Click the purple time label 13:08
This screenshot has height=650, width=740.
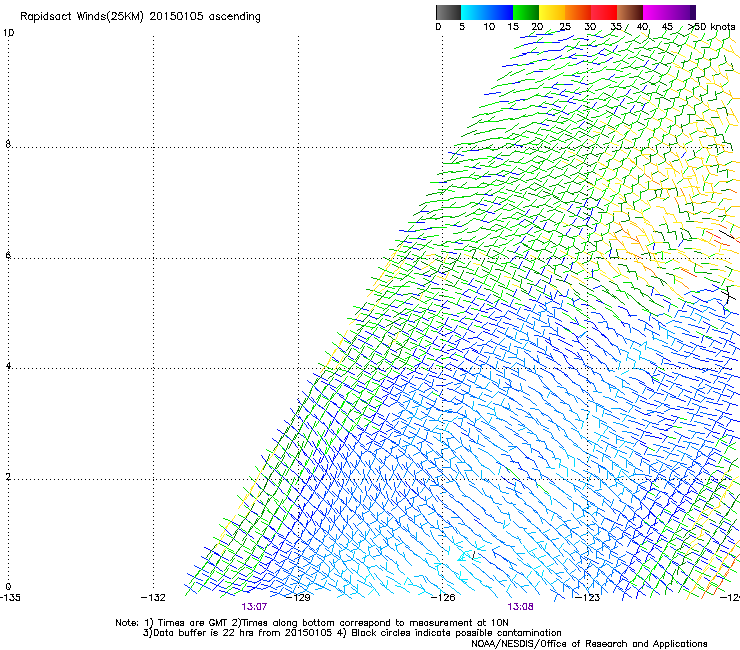[x=521, y=607]
